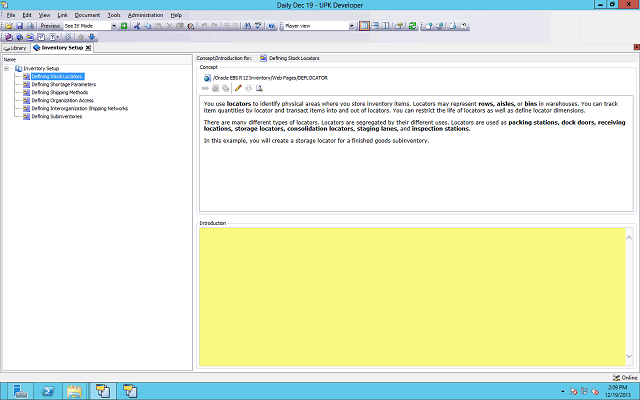Open the Administration menu
This screenshot has height=400, width=640.
145,16
